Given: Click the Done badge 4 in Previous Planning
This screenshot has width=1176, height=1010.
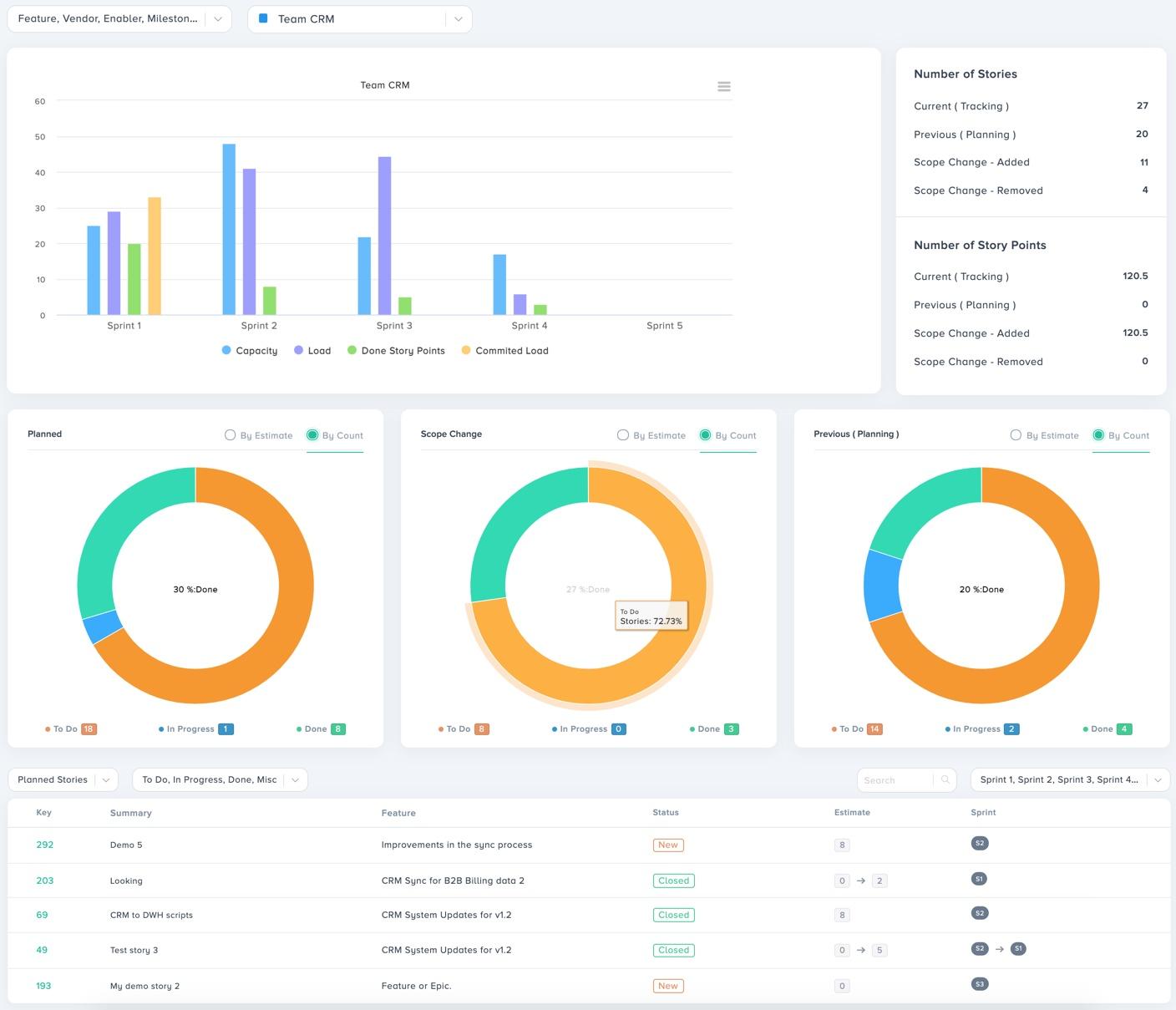Looking at the screenshot, I should click(1124, 729).
